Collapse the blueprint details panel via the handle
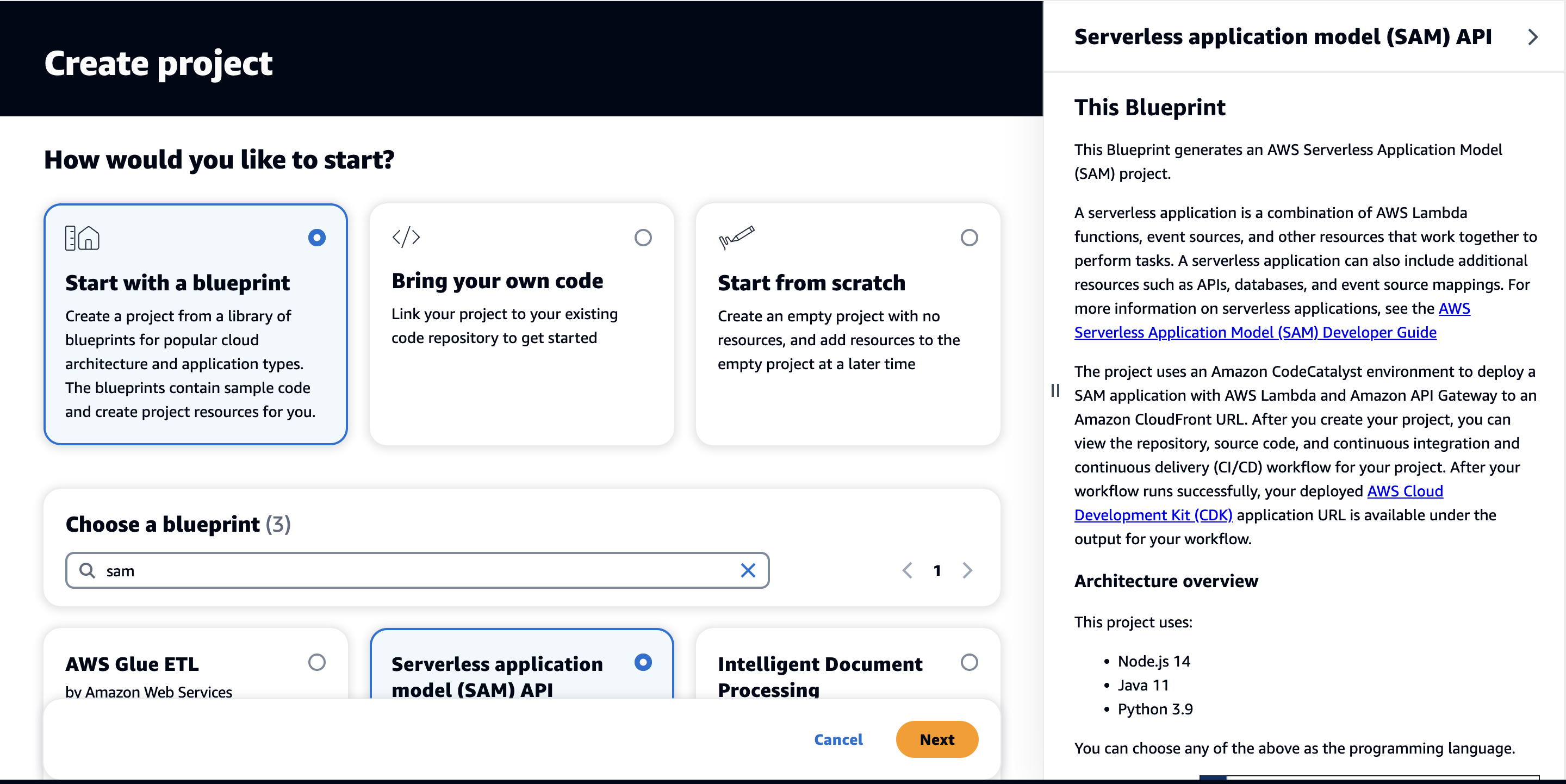Screen dimensions: 1566x784 [1055, 390]
